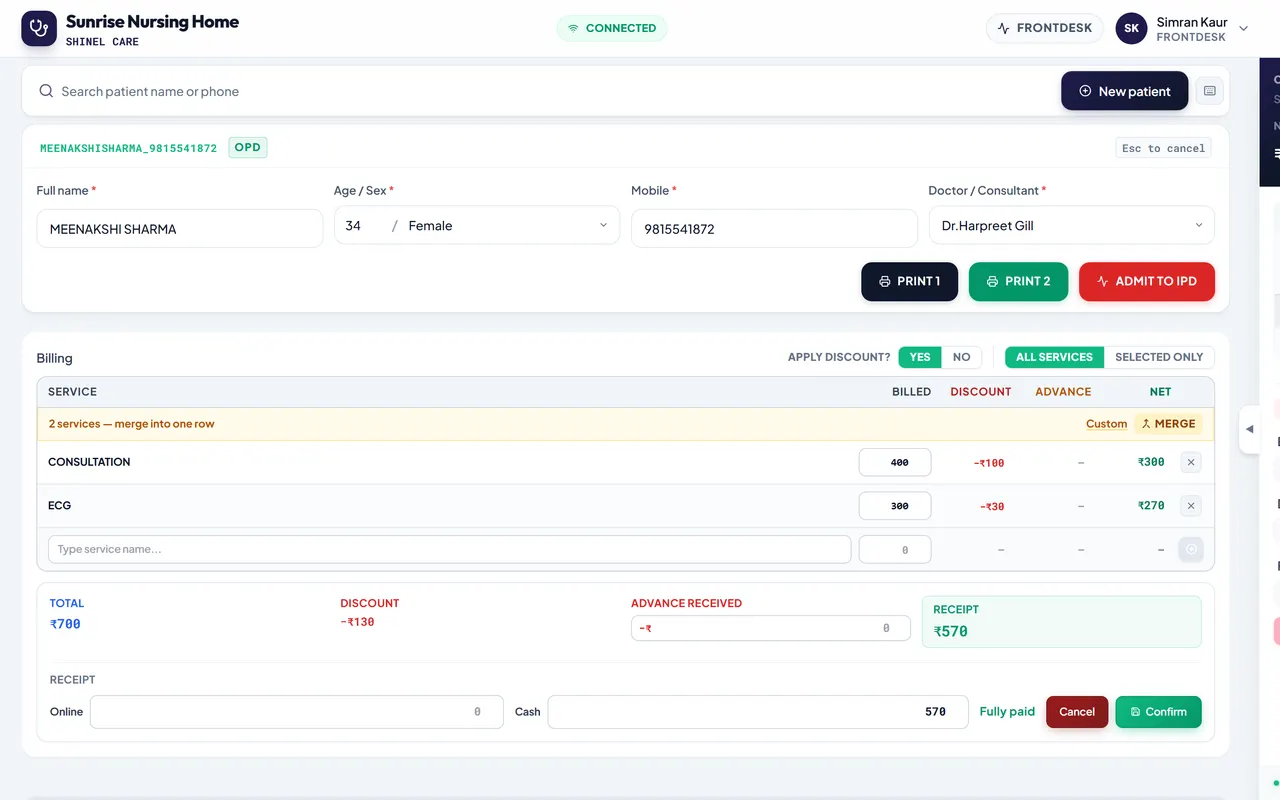Set apply discount to NO
The image size is (1280, 800).
(961, 357)
